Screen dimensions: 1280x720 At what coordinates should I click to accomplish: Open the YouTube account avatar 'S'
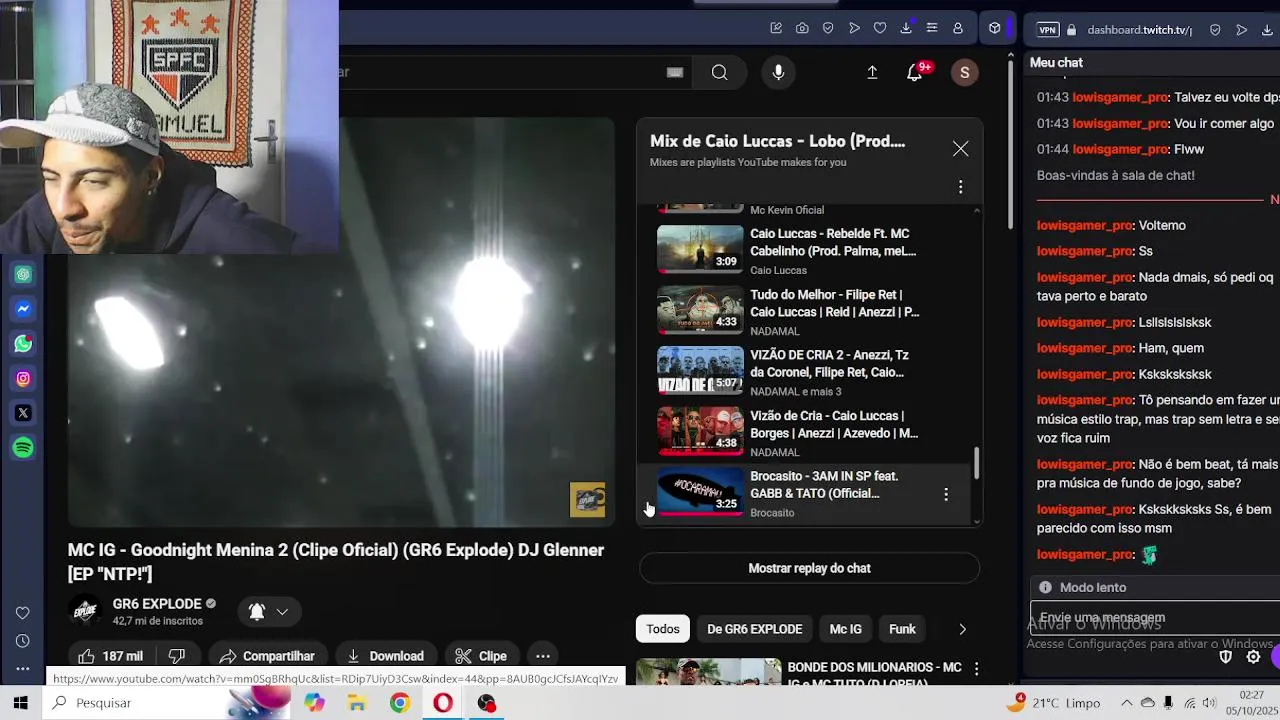click(x=964, y=72)
